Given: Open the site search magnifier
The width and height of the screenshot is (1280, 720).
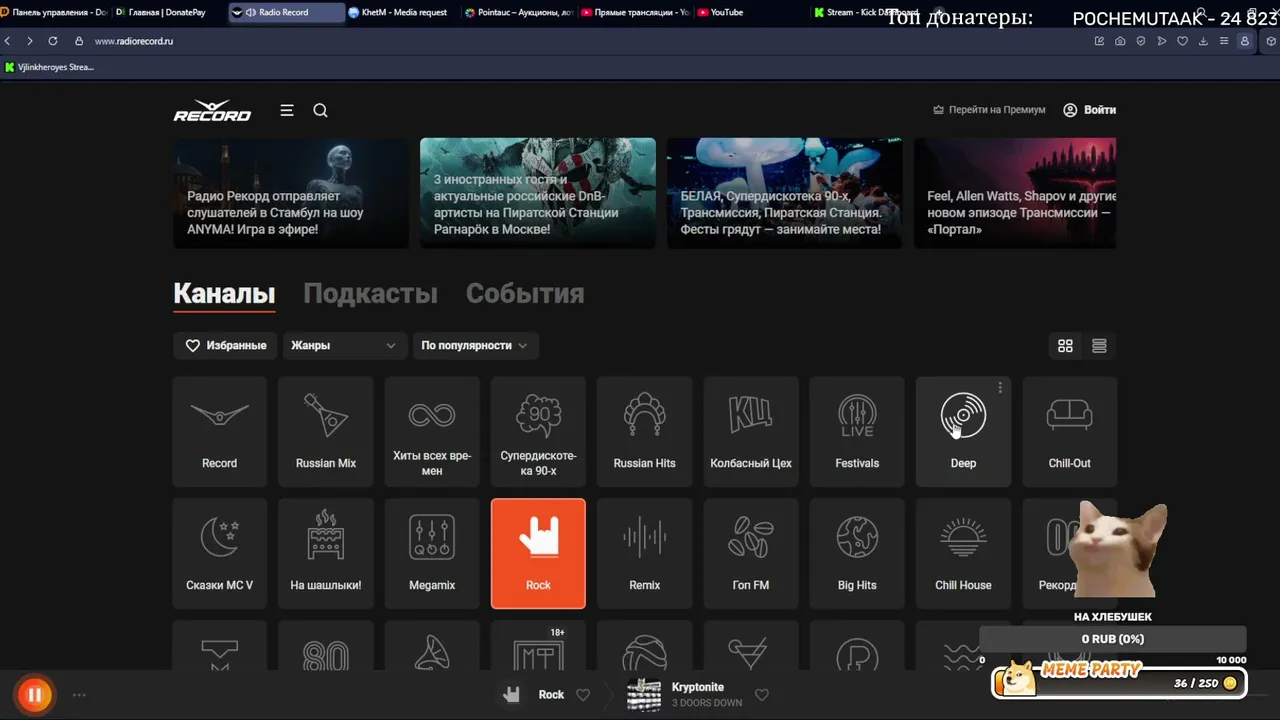Looking at the screenshot, I should 320,110.
